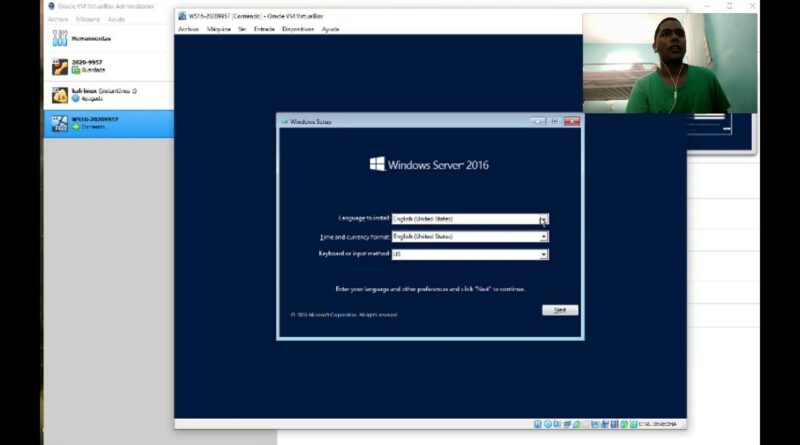Close the VirtualBox Manager window
Viewport: 800px width, 445px height.
[x=753, y=6]
